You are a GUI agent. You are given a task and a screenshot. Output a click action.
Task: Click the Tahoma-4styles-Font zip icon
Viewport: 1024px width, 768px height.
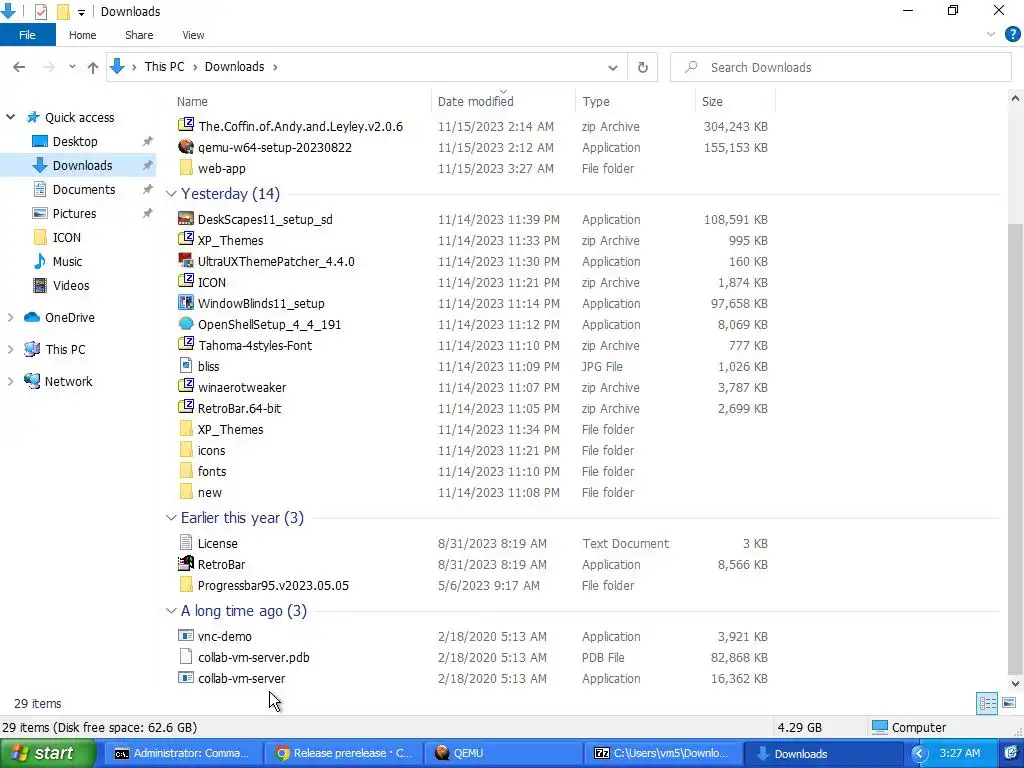185,345
